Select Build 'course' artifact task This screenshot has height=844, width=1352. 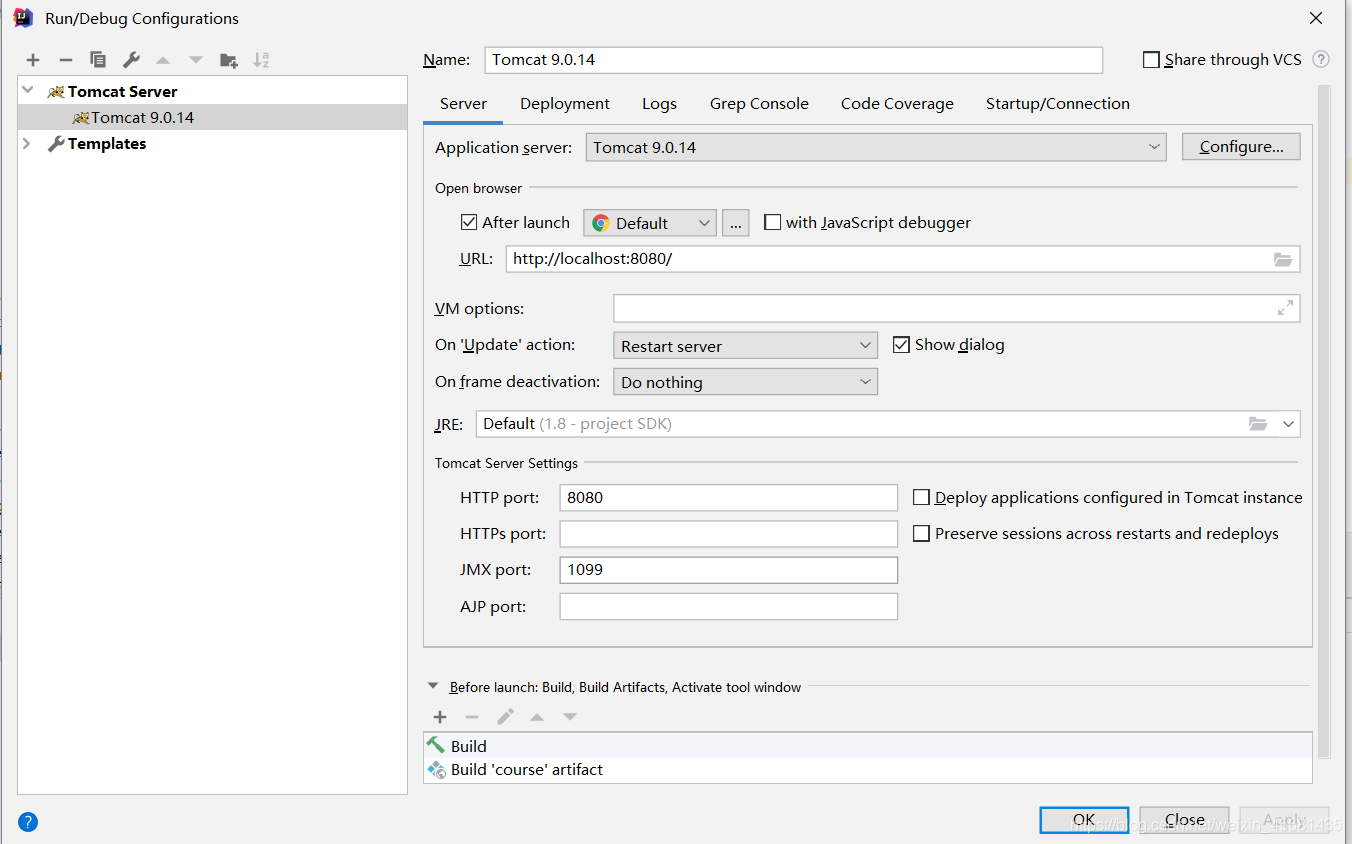click(868, 769)
